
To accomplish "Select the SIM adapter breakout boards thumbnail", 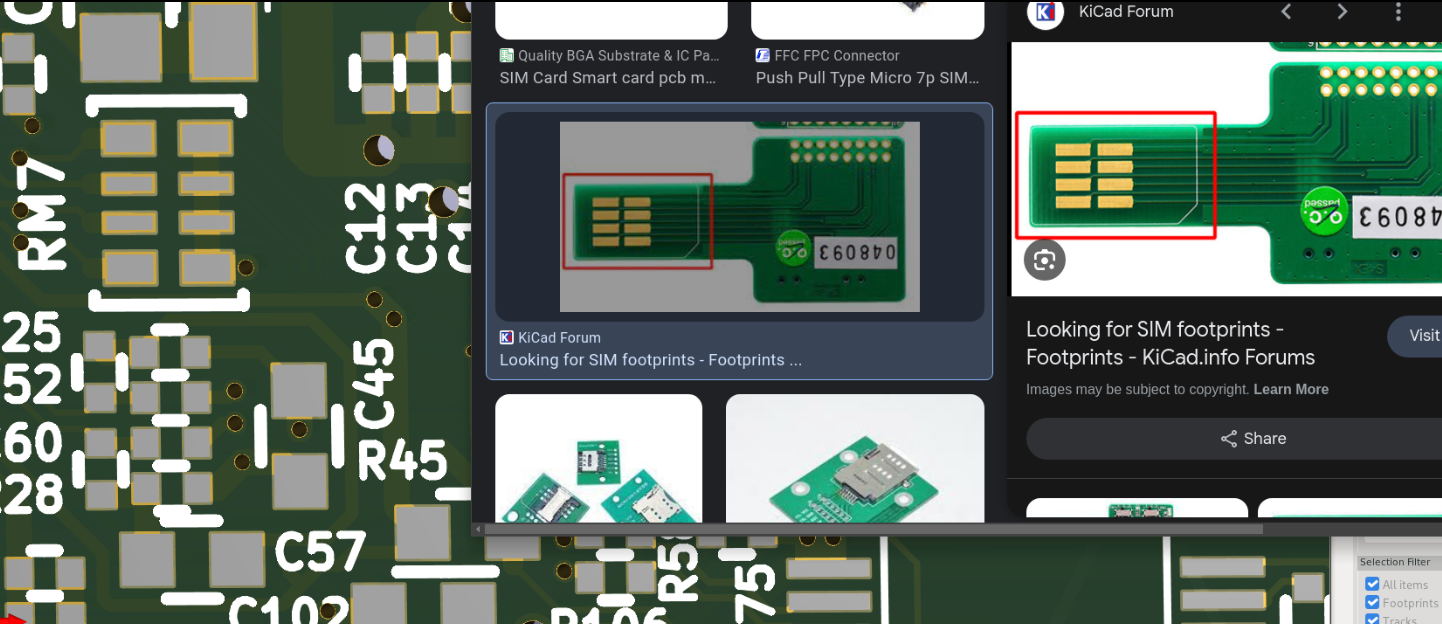I will (598, 458).
